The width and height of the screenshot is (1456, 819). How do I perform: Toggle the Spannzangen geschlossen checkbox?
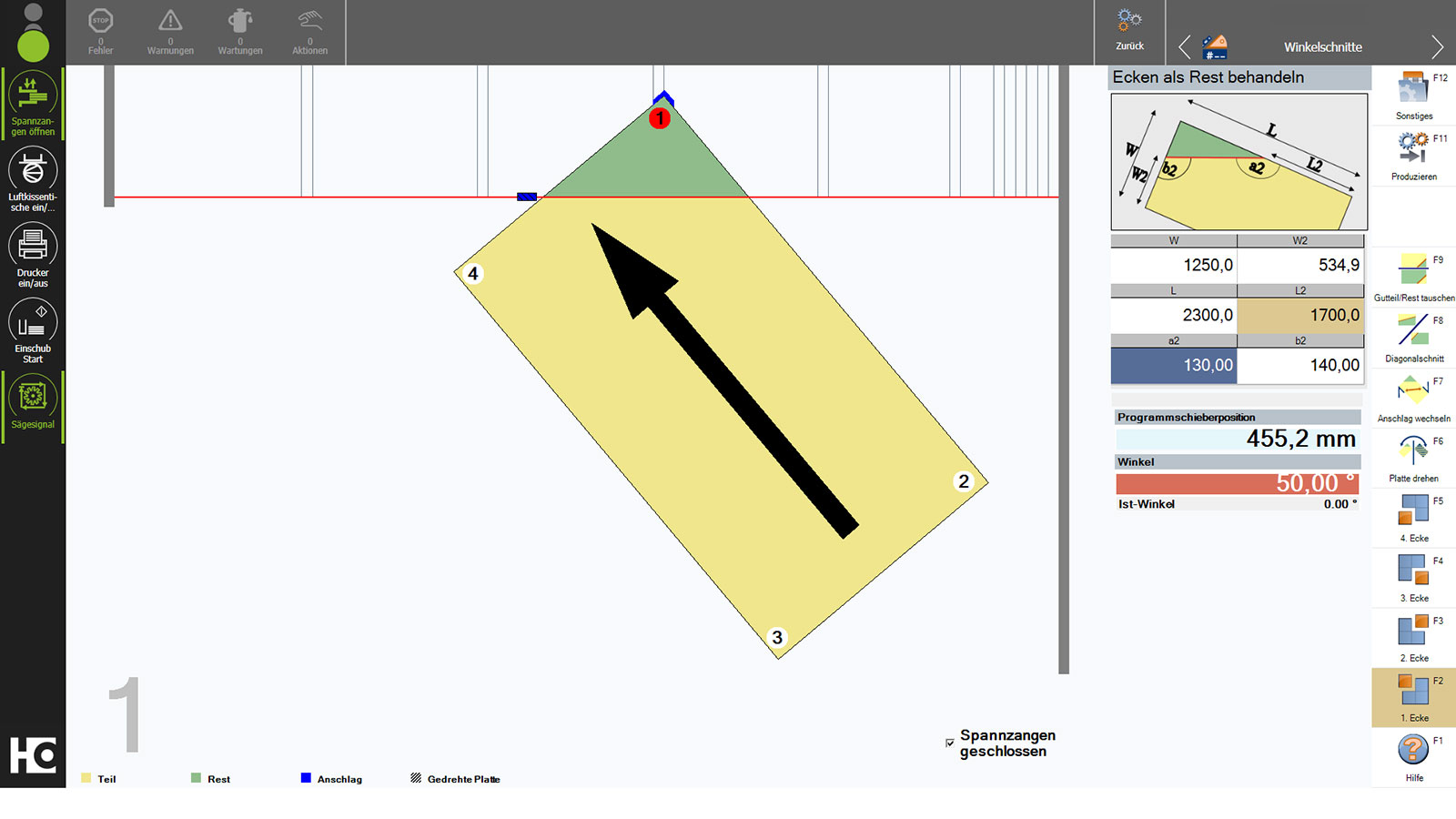(x=950, y=743)
